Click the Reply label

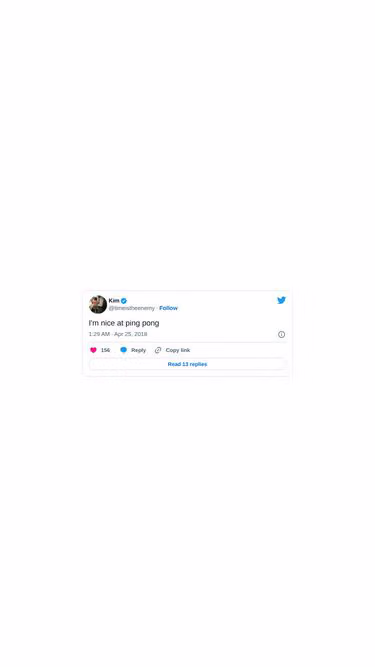pos(138,350)
